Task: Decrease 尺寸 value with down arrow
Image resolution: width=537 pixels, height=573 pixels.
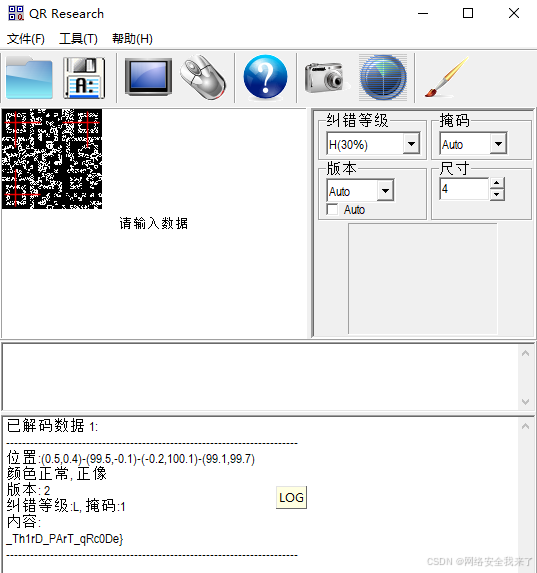Action: click(496, 194)
